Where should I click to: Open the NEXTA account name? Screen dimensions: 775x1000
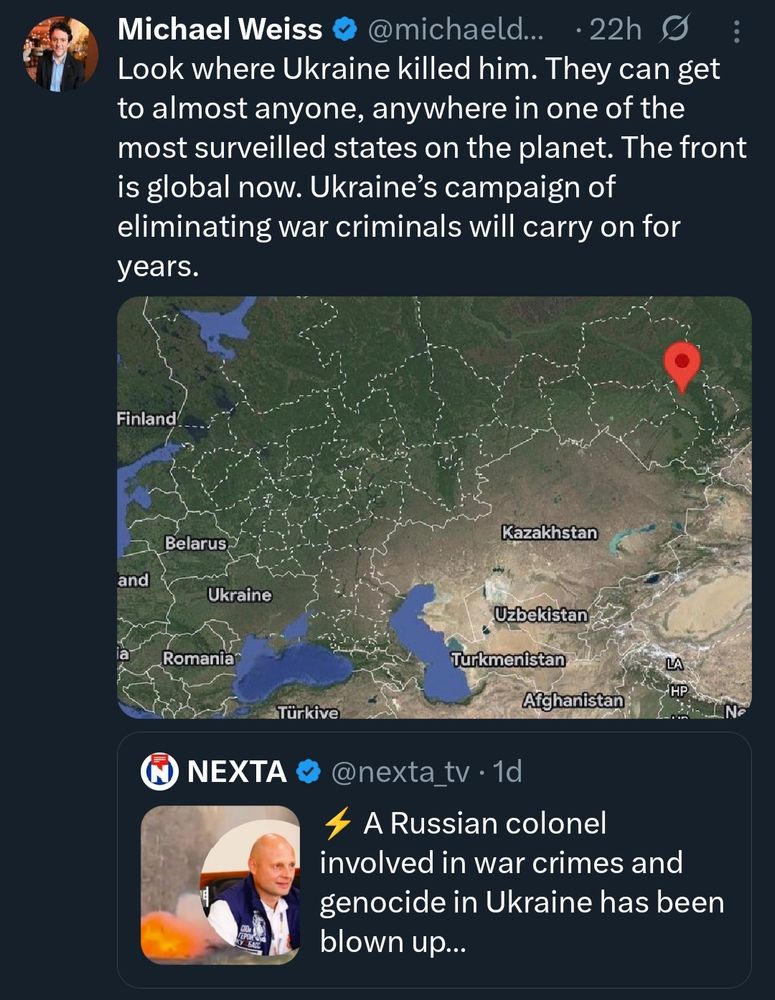[x=237, y=771]
